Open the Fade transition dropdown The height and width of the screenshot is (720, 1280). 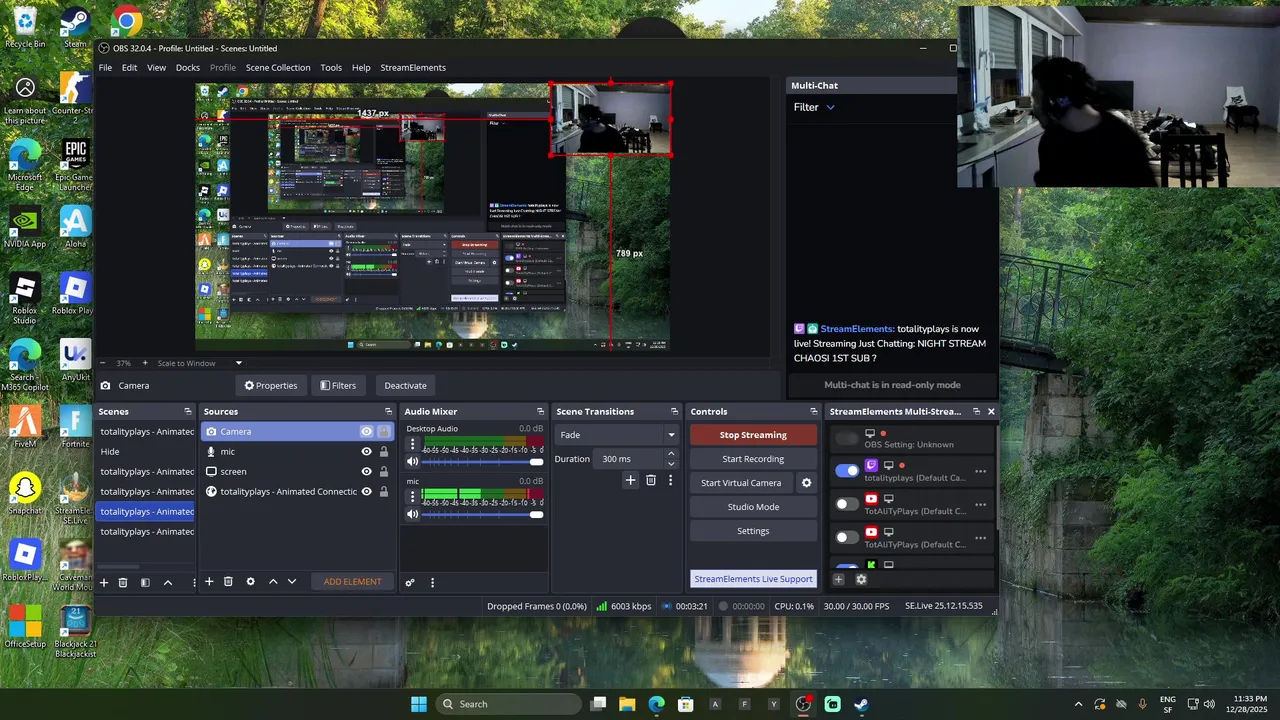point(617,435)
